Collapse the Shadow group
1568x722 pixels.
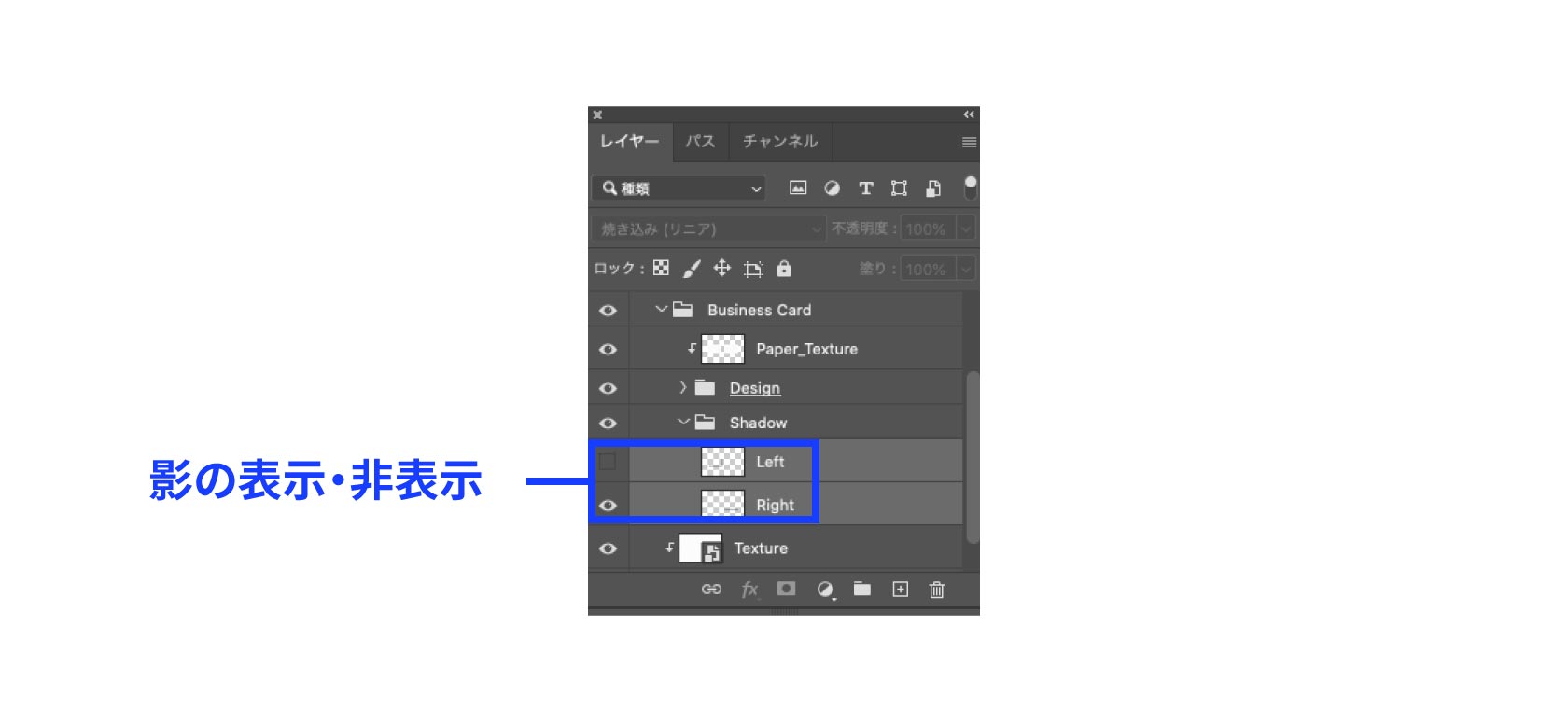coord(683,423)
